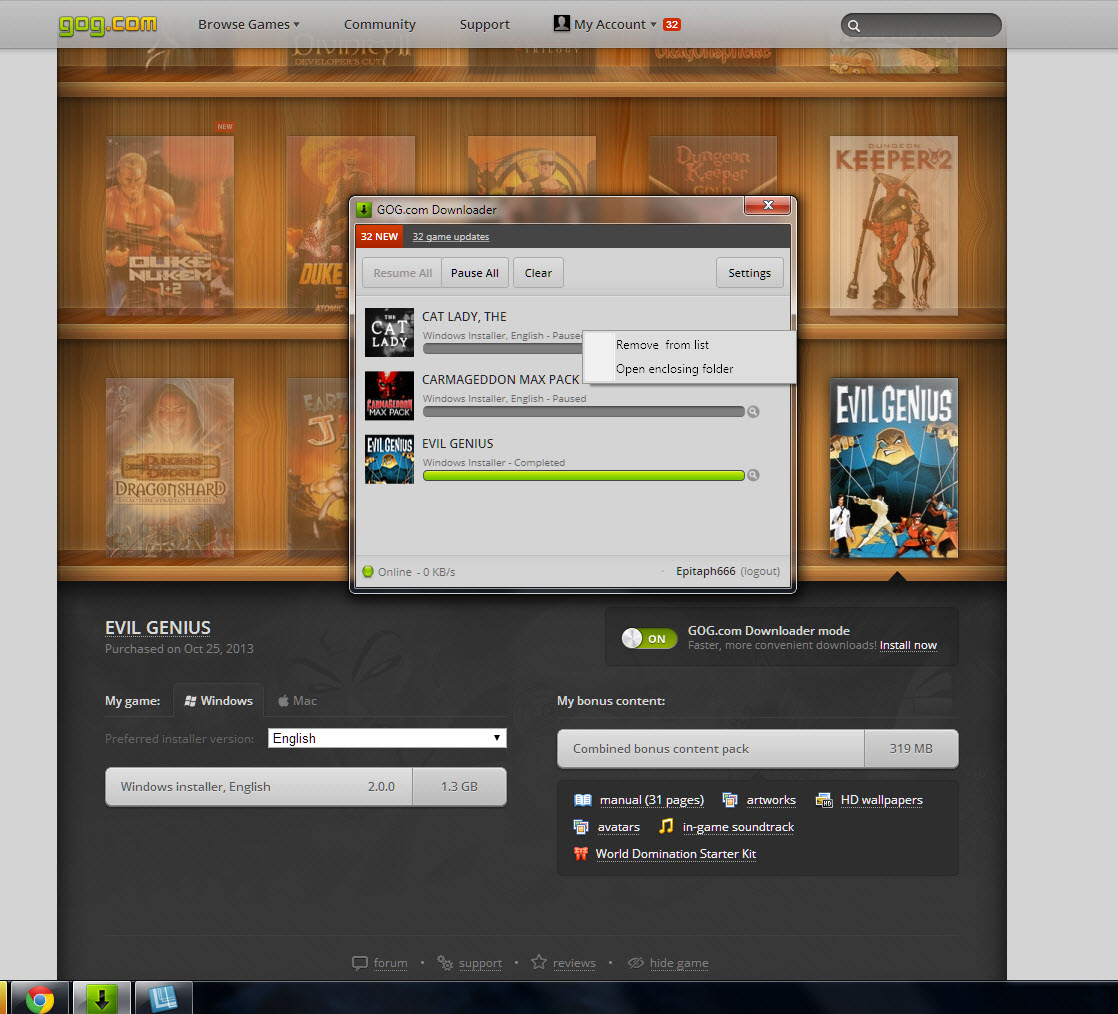
Task: Open the in-game soundtrack link
Action: [738, 827]
